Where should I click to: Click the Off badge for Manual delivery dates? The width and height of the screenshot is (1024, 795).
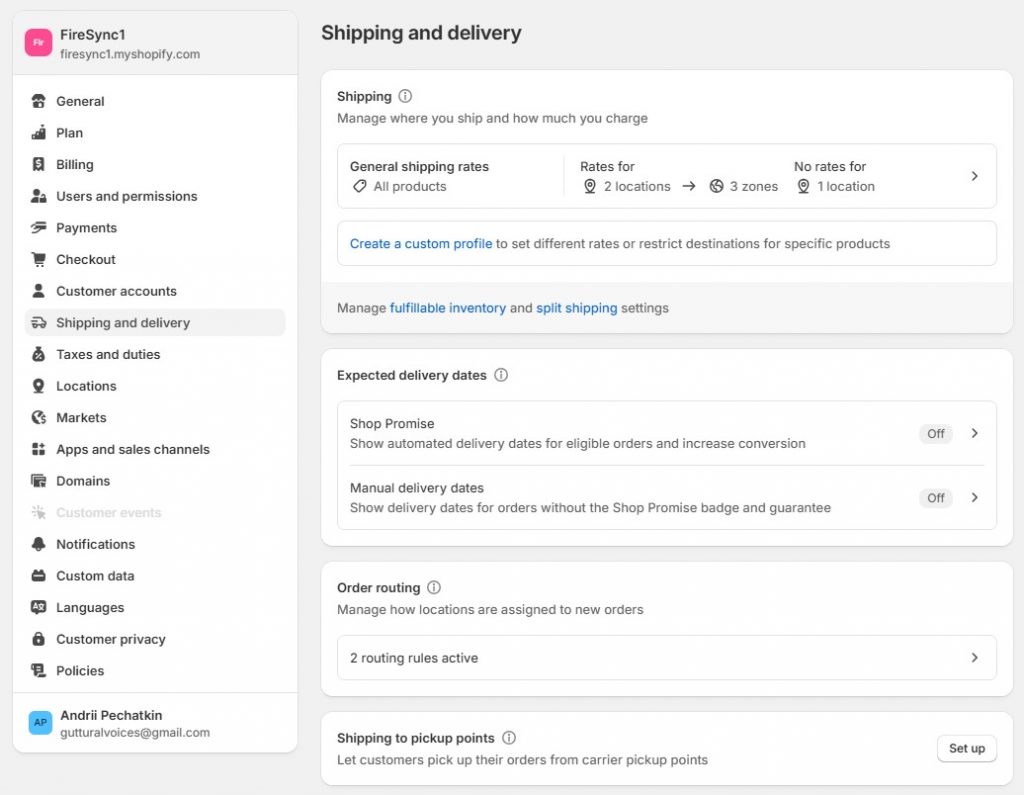pos(935,498)
